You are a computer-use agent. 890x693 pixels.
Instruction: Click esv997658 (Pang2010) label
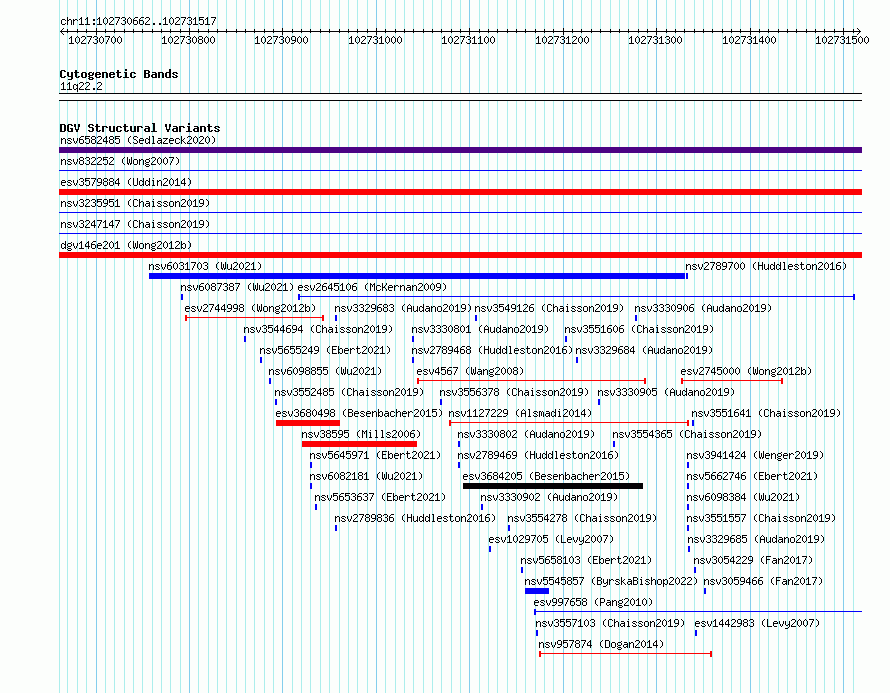[x=593, y=602]
